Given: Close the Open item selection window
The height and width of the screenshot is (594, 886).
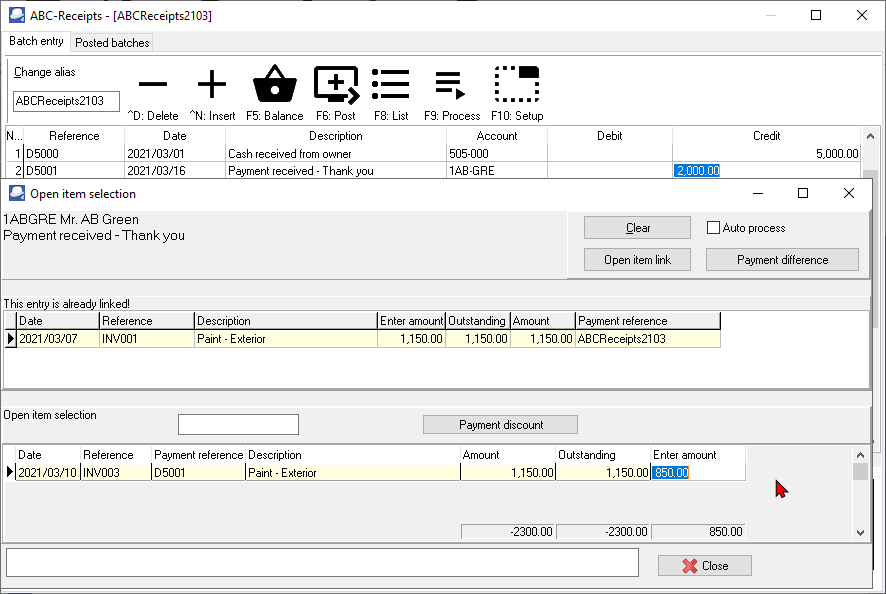Looking at the screenshot, I should tap(704, 565).
